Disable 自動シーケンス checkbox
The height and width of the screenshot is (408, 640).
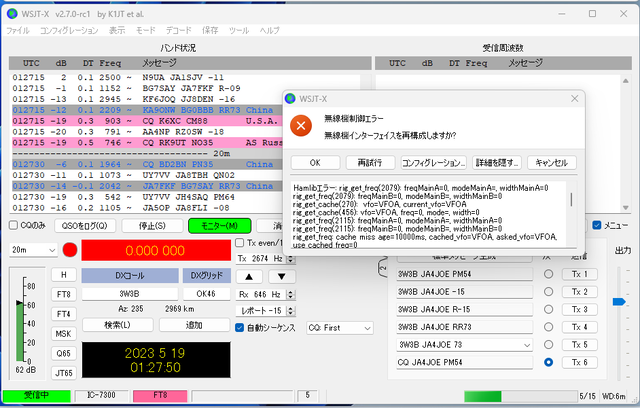tap(240, 328)
